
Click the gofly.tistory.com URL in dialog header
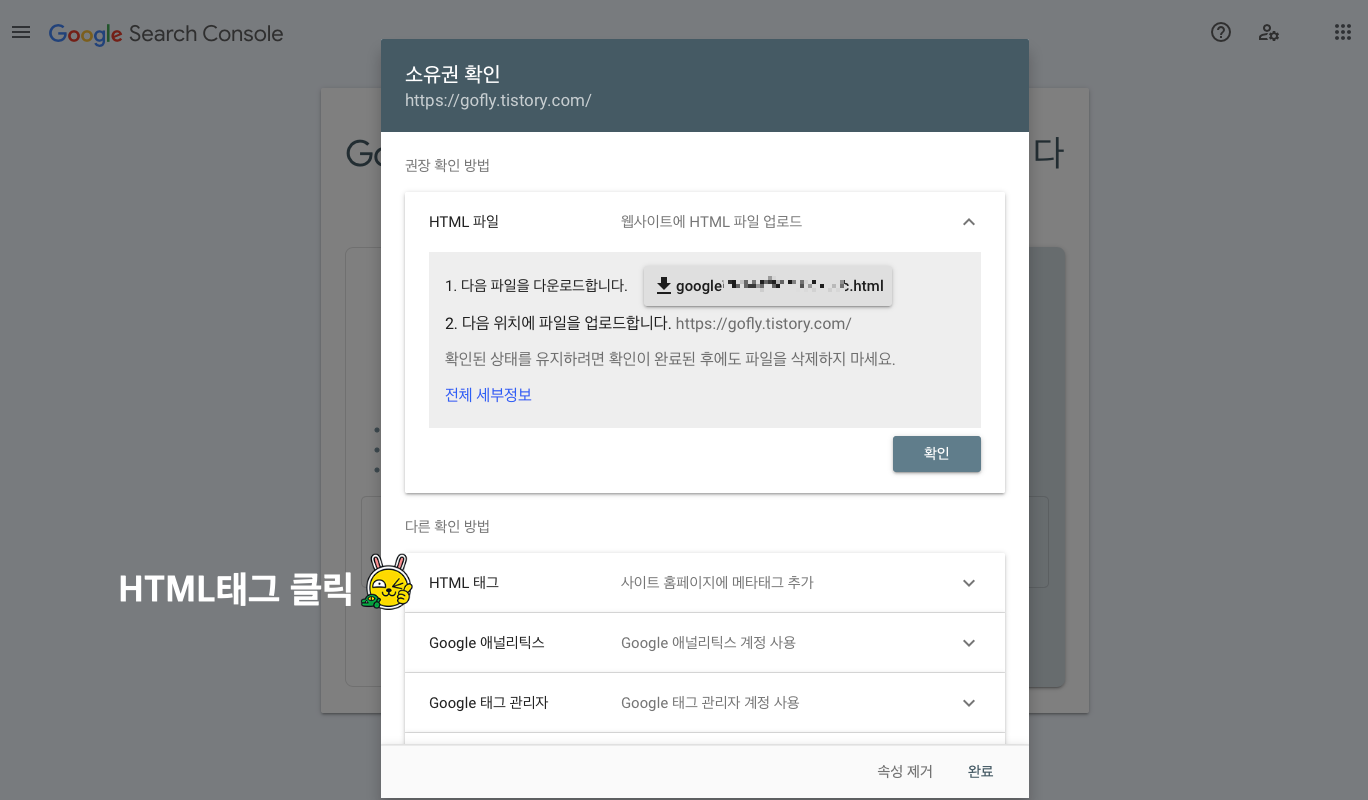[x=498, y=101]
